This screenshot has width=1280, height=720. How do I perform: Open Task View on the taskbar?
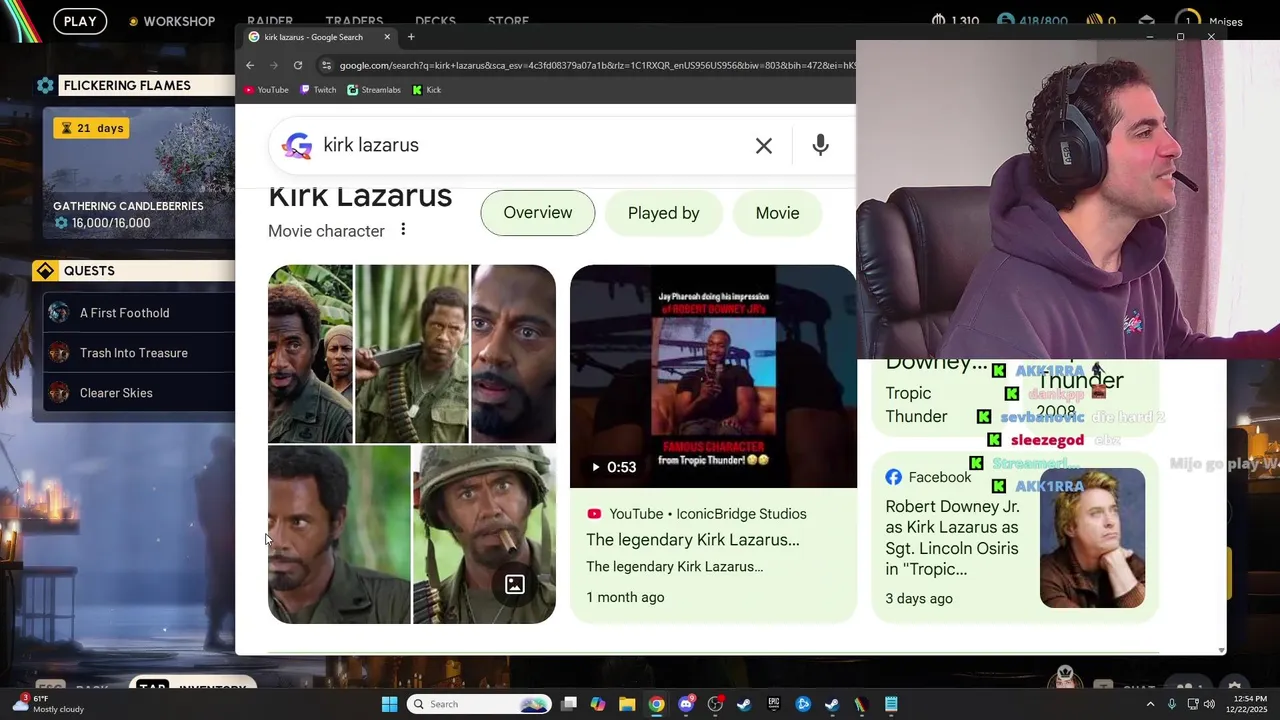coord(569,704)
